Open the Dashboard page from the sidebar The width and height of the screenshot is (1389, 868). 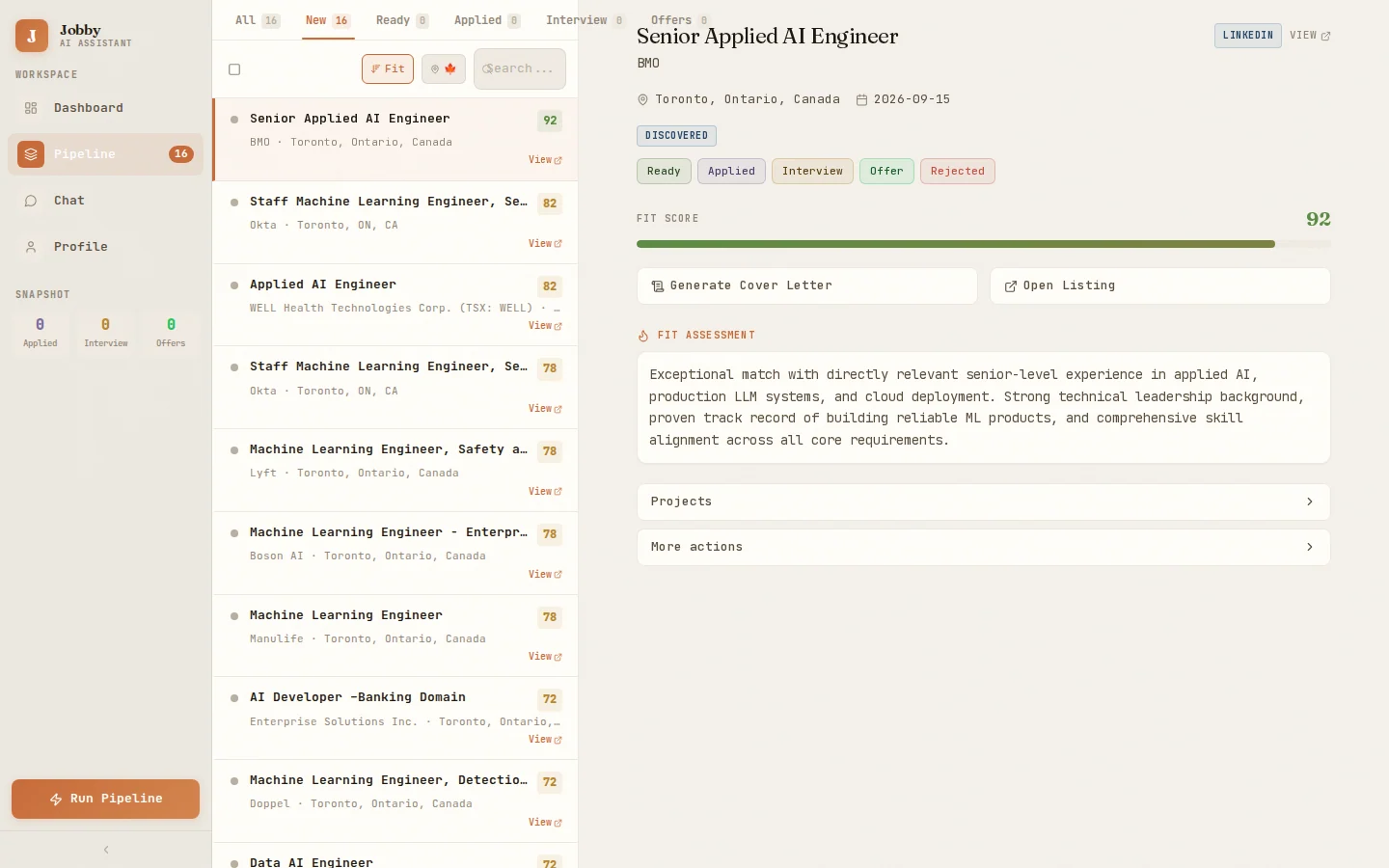click(105, 108)
